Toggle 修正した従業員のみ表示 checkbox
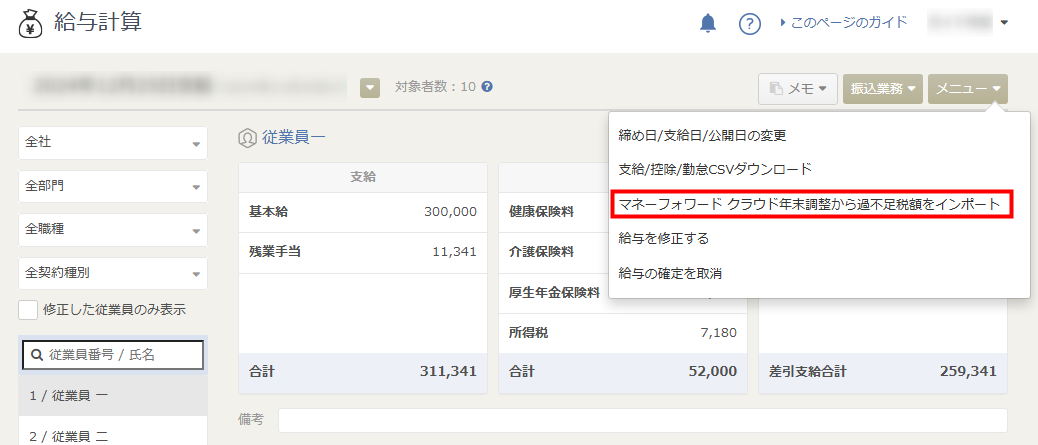The image size is (1038, 445). coord(29,310)
